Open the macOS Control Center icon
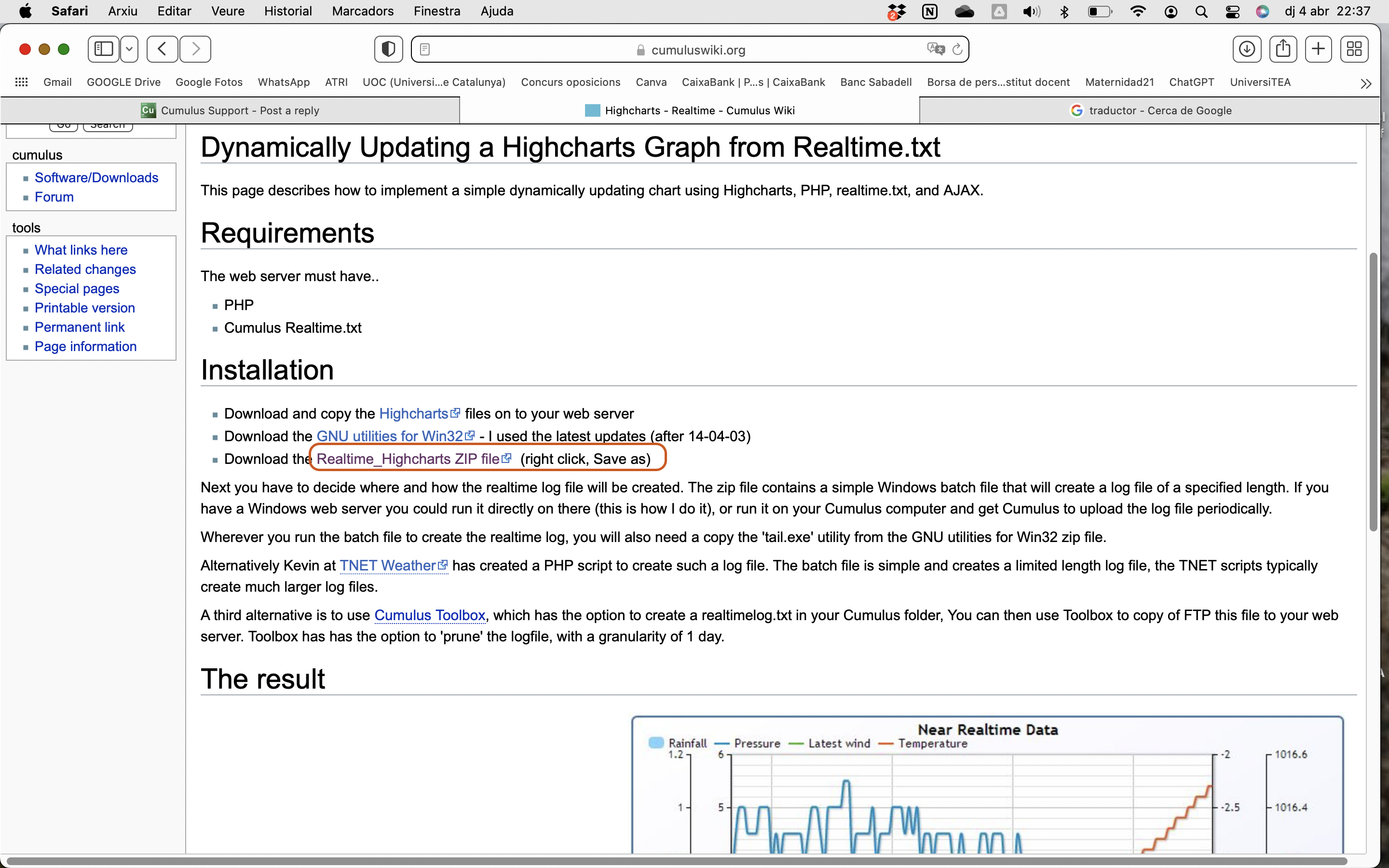Screen dimensions: 1389x868 pos(1232,12)
